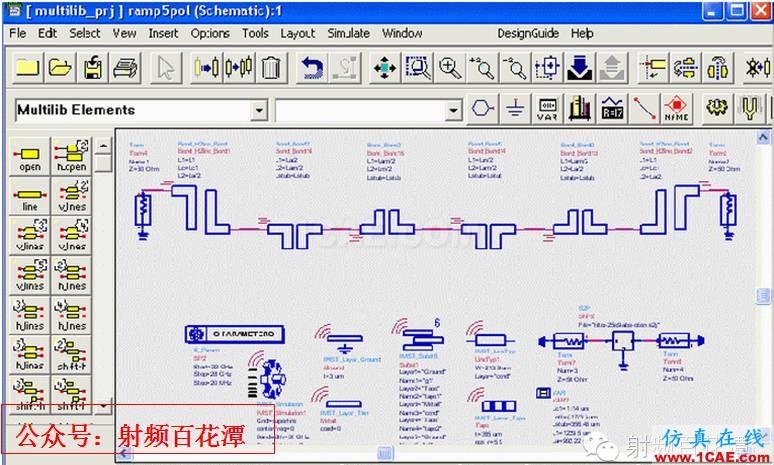Click inside the component name input field

click(x=360, y=110)
